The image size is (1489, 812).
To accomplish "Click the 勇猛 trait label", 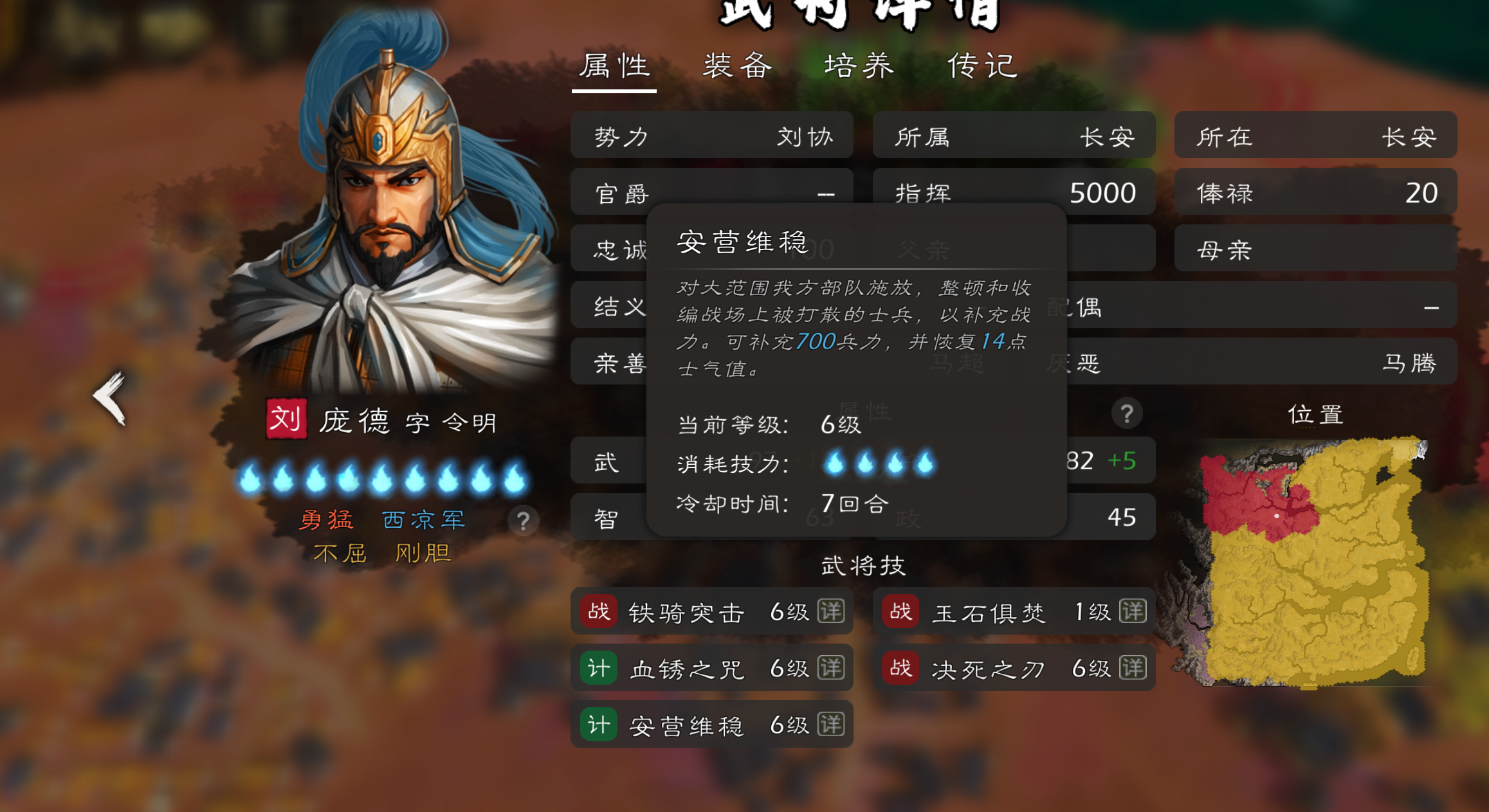I will point(326,520).
